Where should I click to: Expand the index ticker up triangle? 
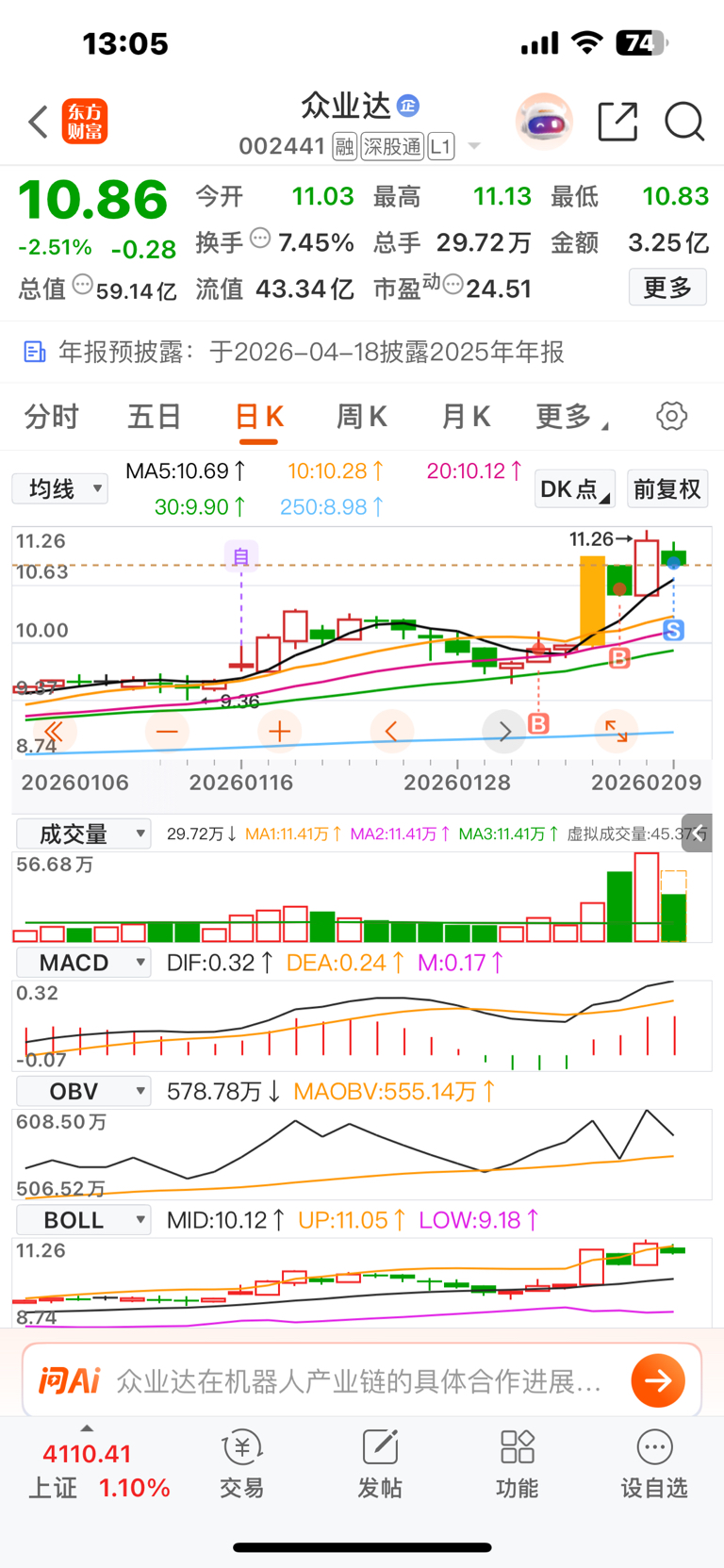coord(87,1428)
